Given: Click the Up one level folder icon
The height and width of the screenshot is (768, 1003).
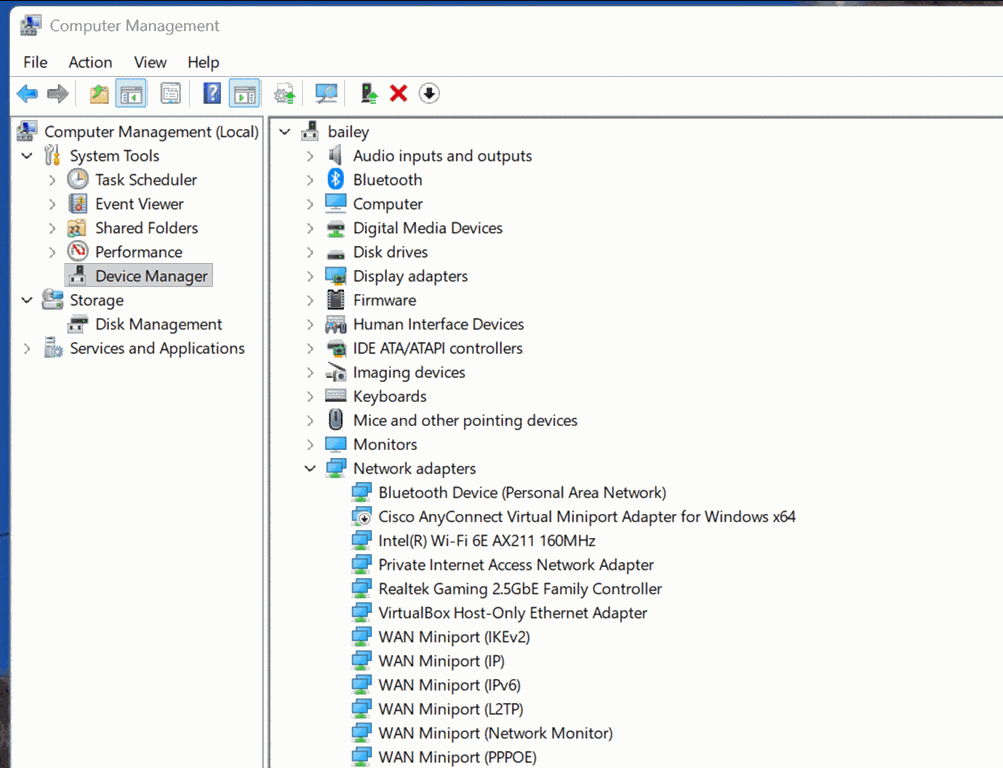Looking at the screenshot, I should click(99, 94).
